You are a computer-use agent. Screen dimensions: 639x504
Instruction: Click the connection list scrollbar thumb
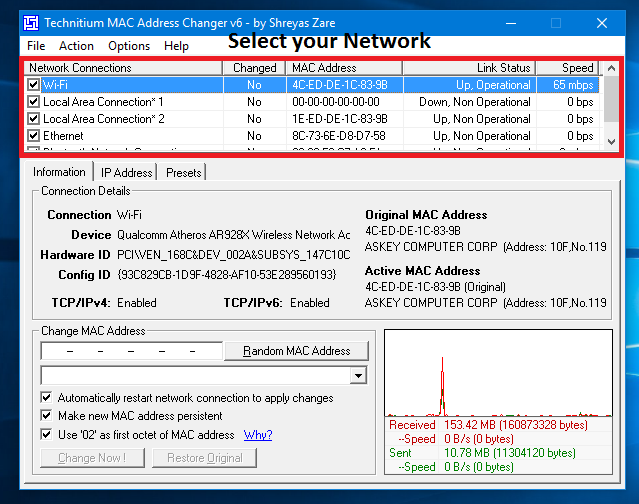[611, 99]
